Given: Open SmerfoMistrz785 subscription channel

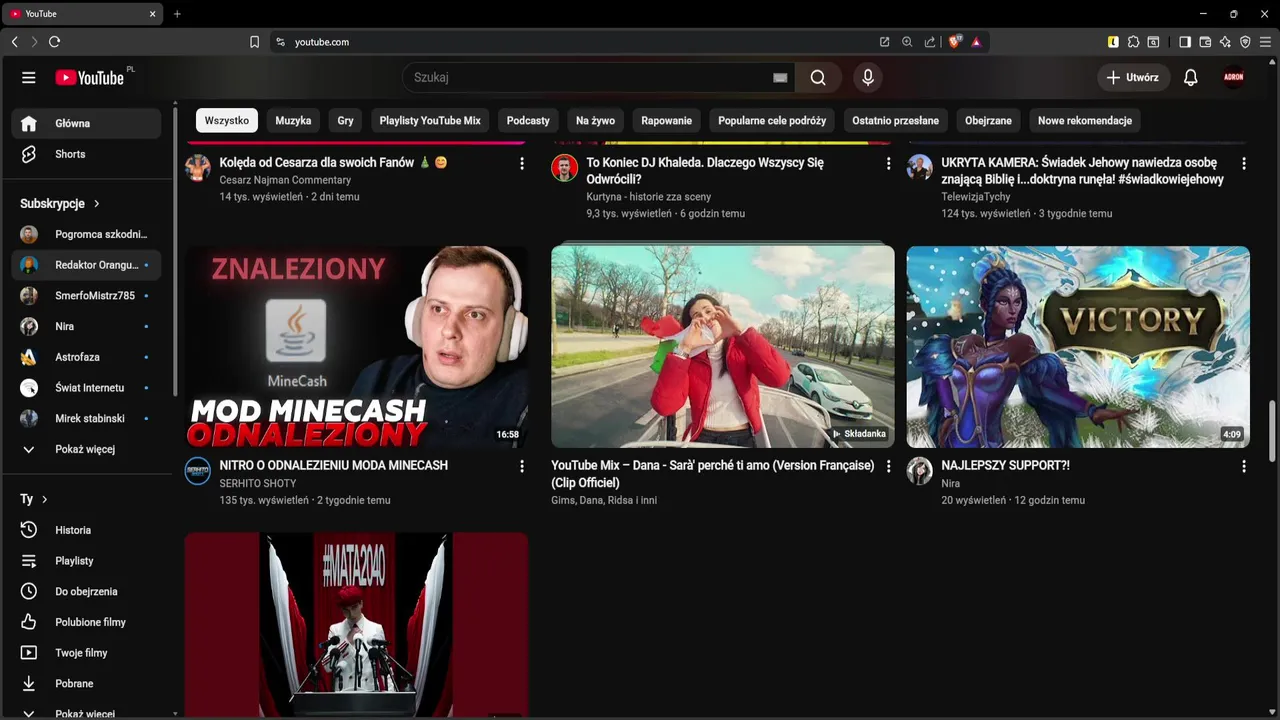Looking at the screenshot, I should point(86,296).
